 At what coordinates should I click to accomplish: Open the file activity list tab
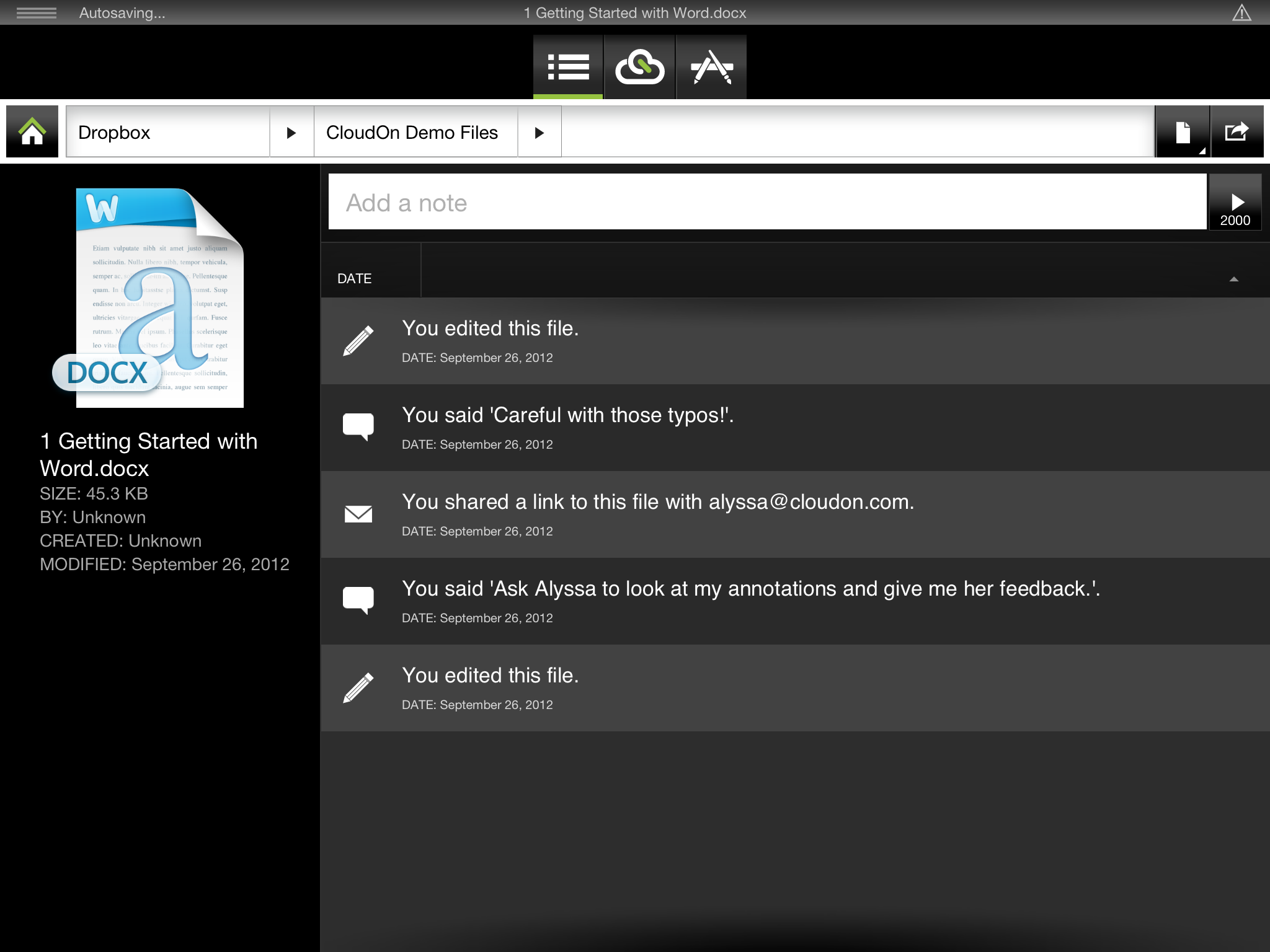(x=568, y=67)
